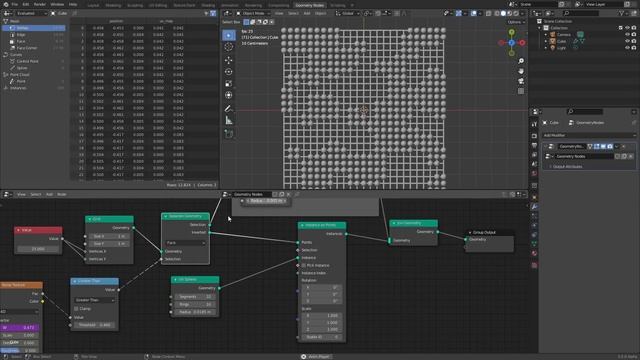
Task: Click the W value slider in Noise Texture
Action: pos(20,327)
